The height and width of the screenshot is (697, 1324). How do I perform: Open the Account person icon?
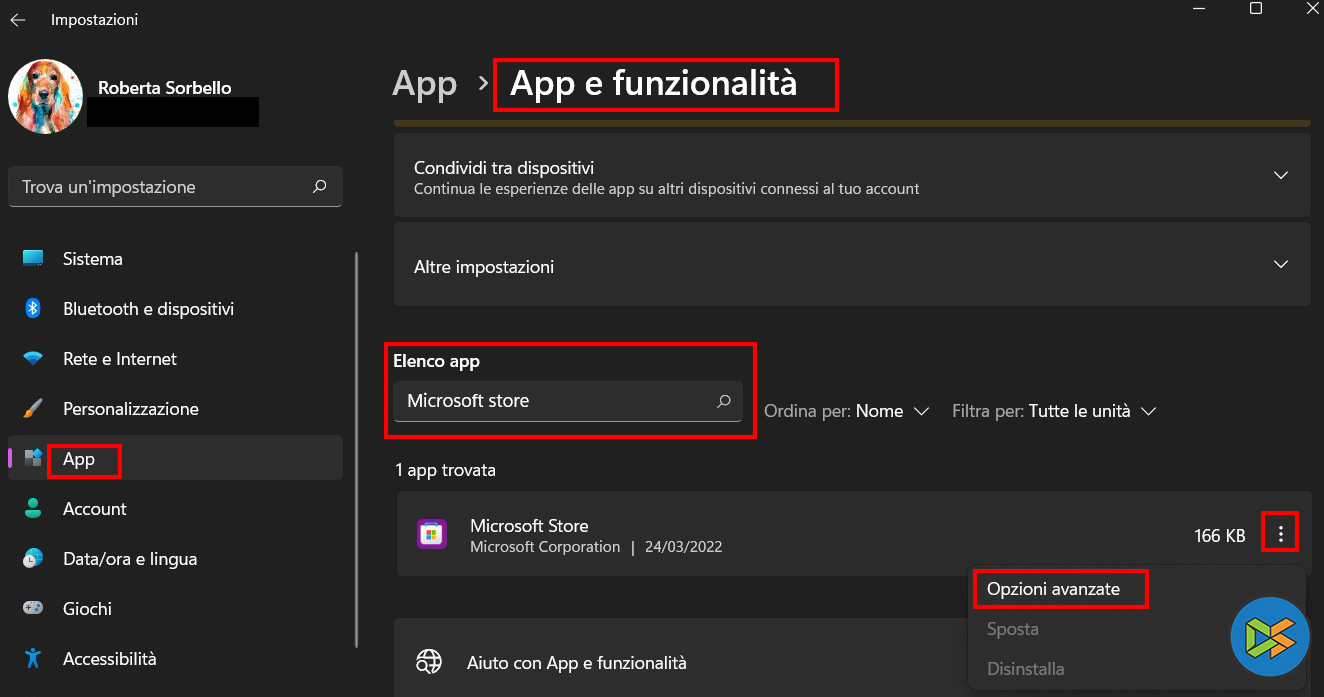33,509
